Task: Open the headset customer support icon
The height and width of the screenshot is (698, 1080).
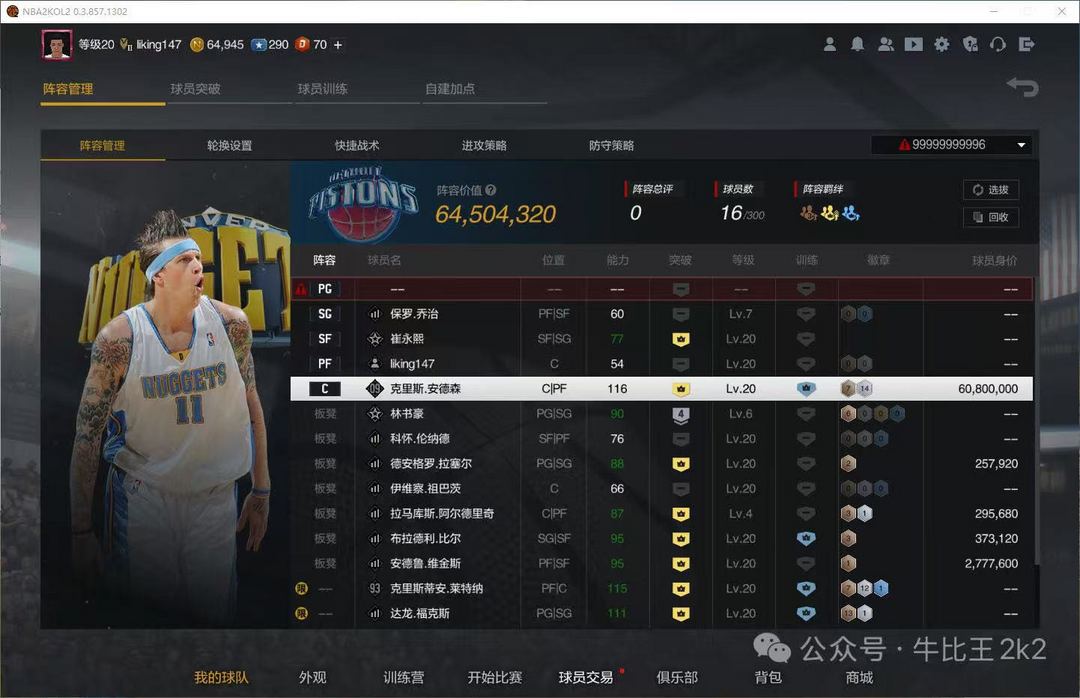Action: click(x=998, y=45)
